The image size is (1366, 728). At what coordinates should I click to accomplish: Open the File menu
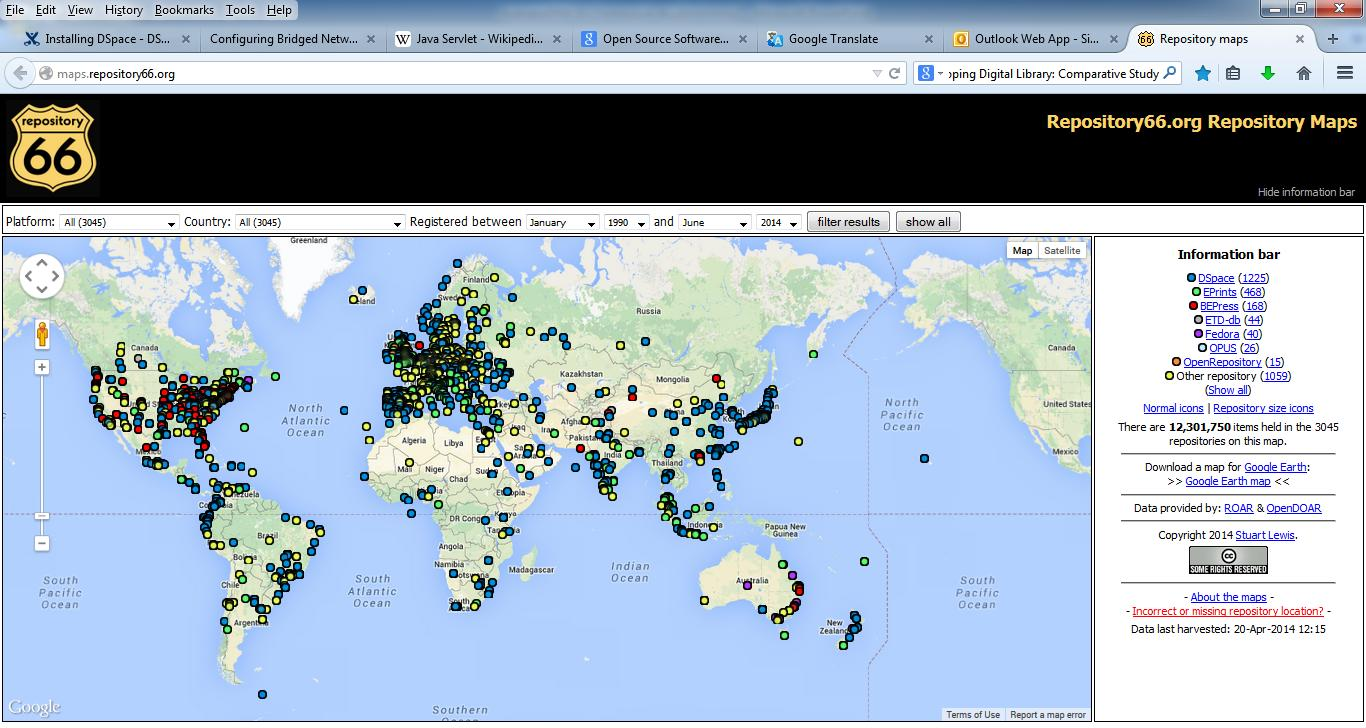14,9
